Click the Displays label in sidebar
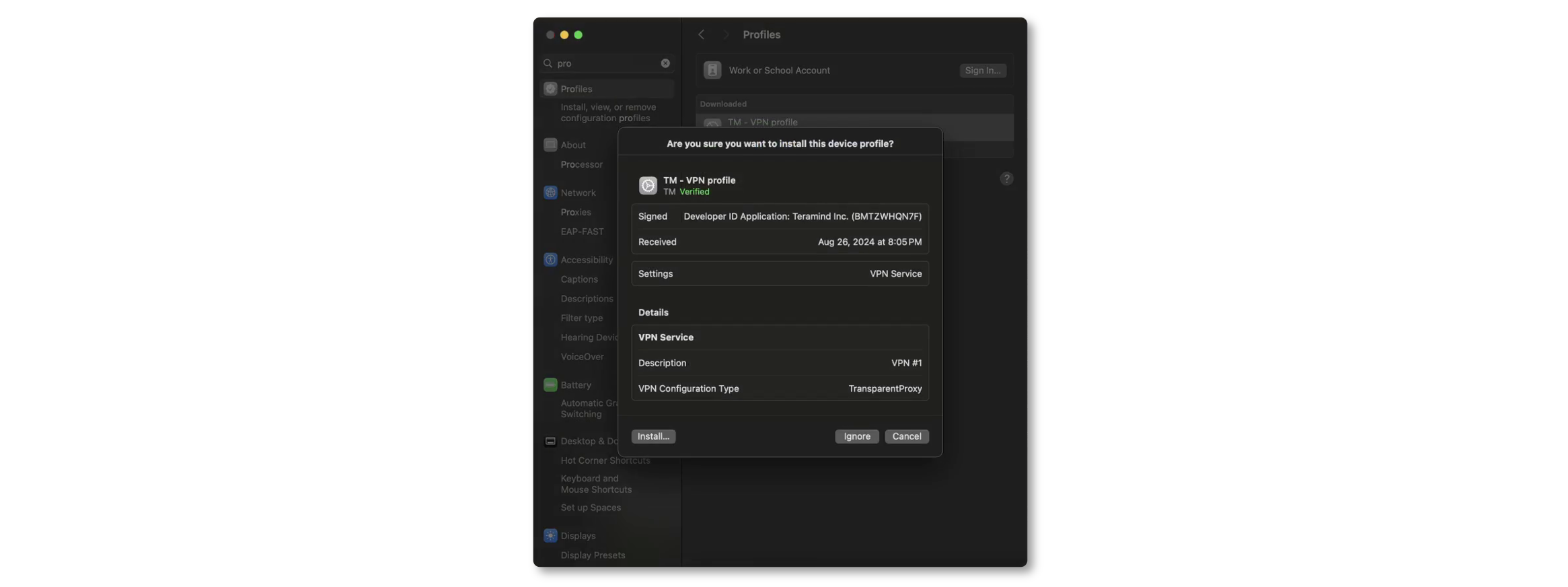Image resolution: width=1568 pixels, height=587 pixels. [x=578, y=536]
